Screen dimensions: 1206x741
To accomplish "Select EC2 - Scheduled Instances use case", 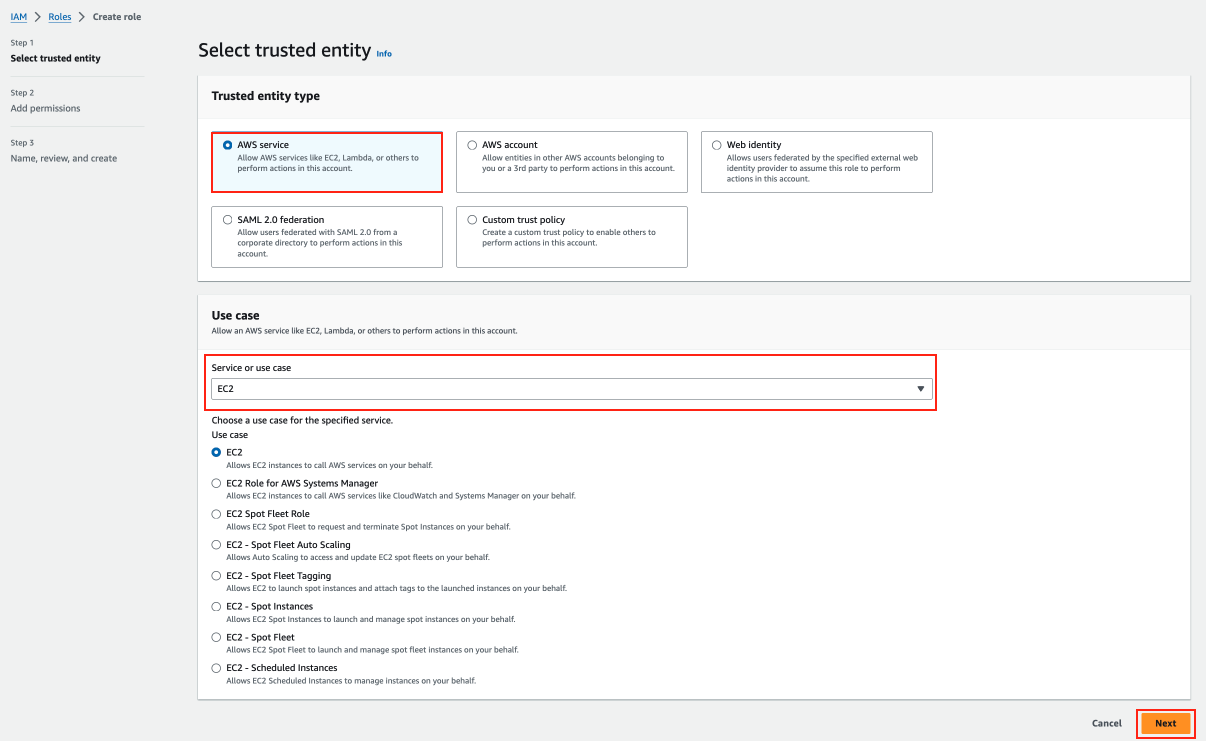I will click(216, 668).
